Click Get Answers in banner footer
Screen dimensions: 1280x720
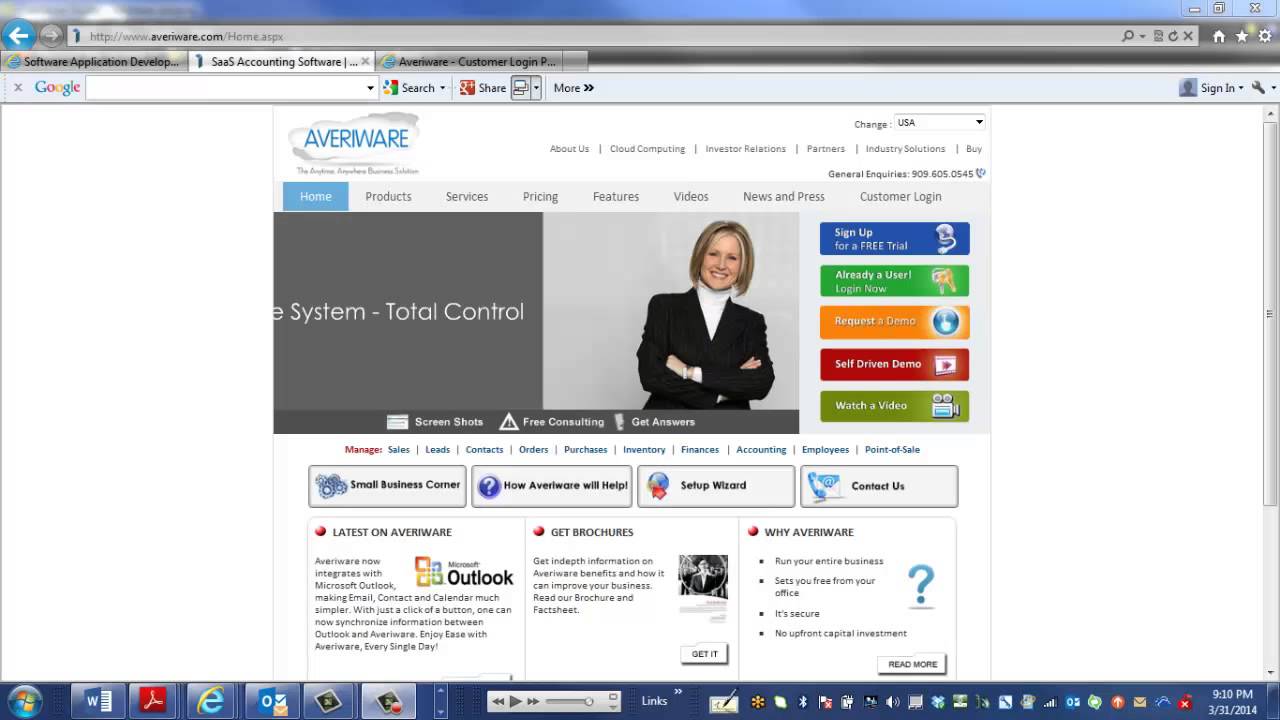(x=654, y=422)
